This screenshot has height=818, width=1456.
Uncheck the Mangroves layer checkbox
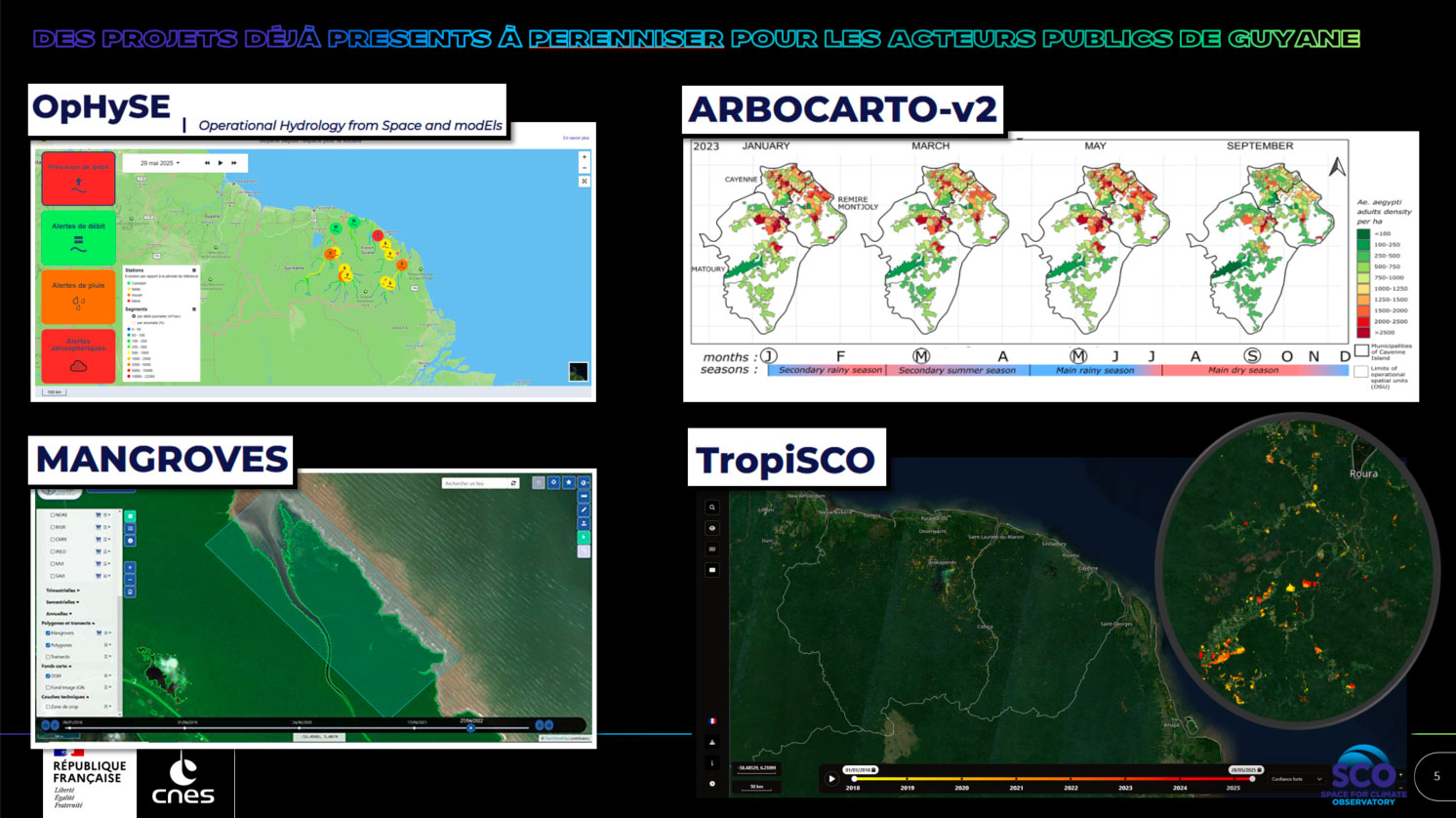[x=48, y=633]
